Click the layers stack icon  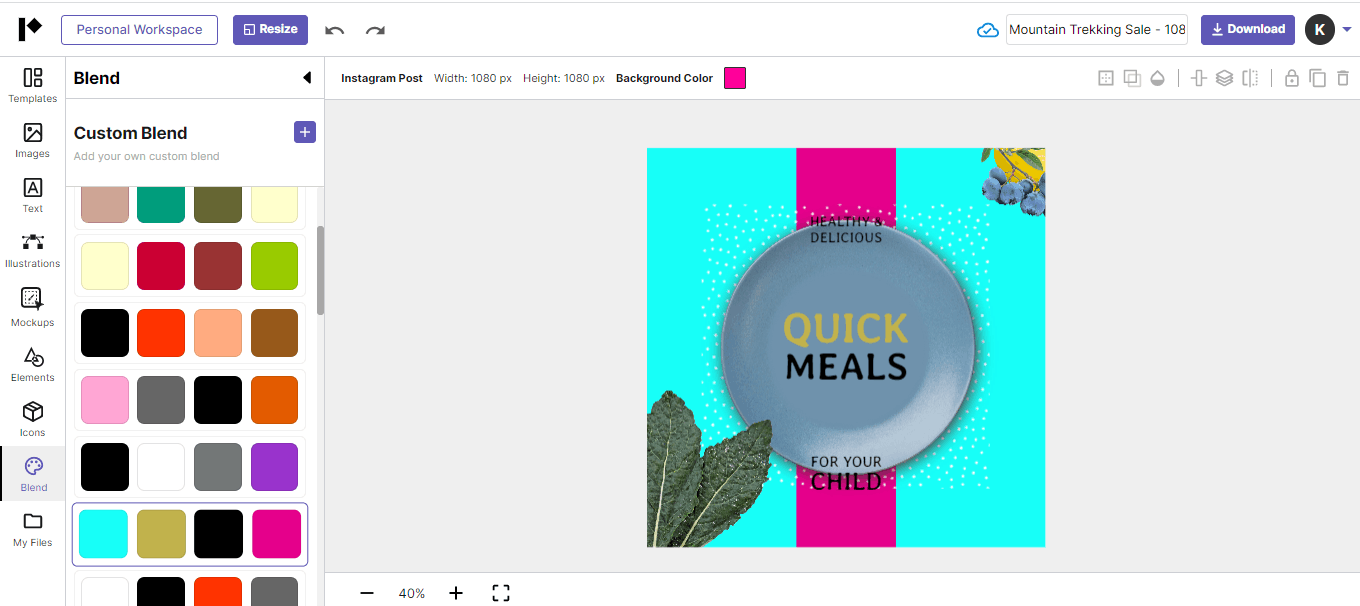point(1224,78)
